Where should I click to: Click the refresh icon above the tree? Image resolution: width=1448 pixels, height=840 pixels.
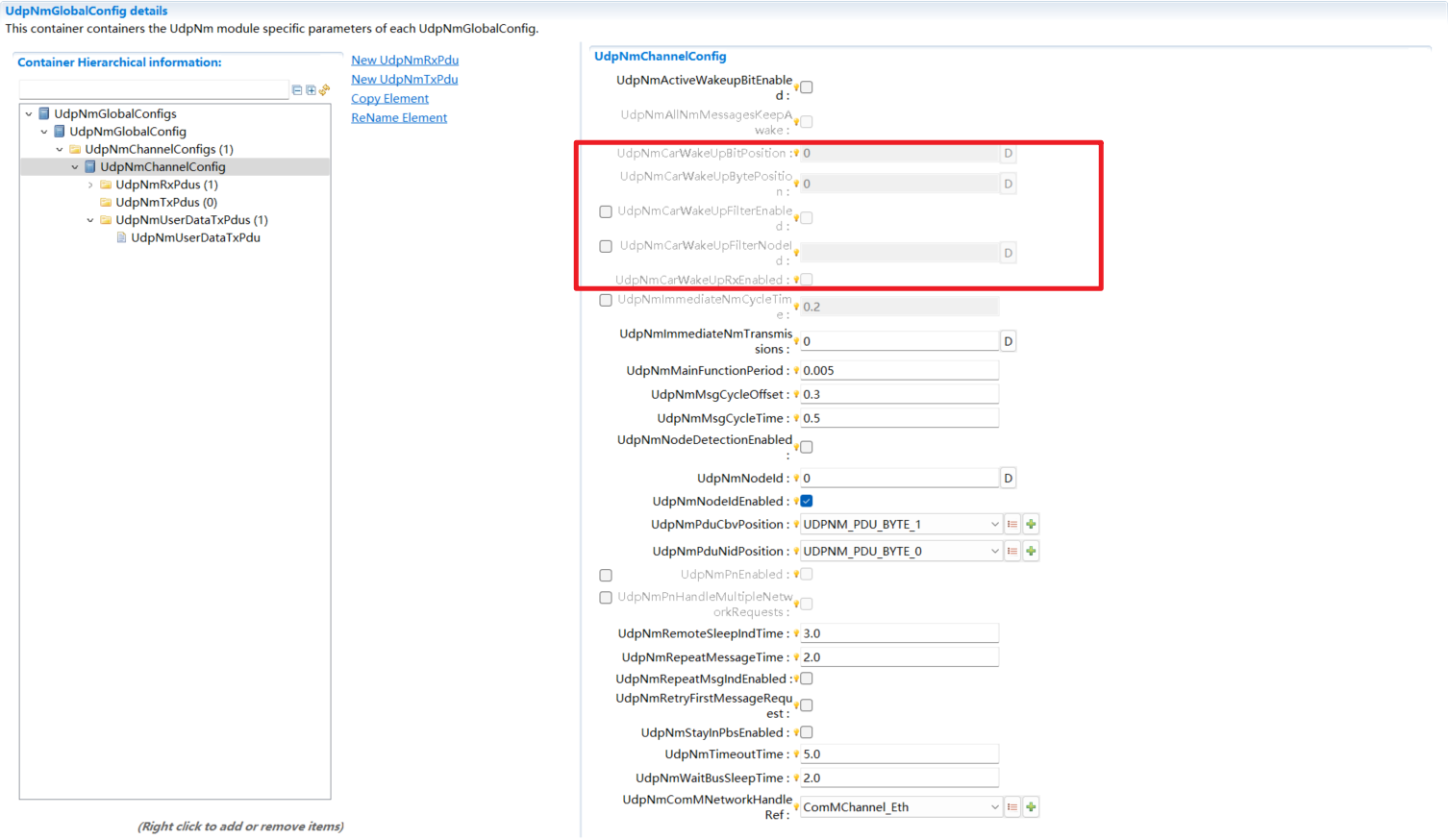click(x=325, y=90)
